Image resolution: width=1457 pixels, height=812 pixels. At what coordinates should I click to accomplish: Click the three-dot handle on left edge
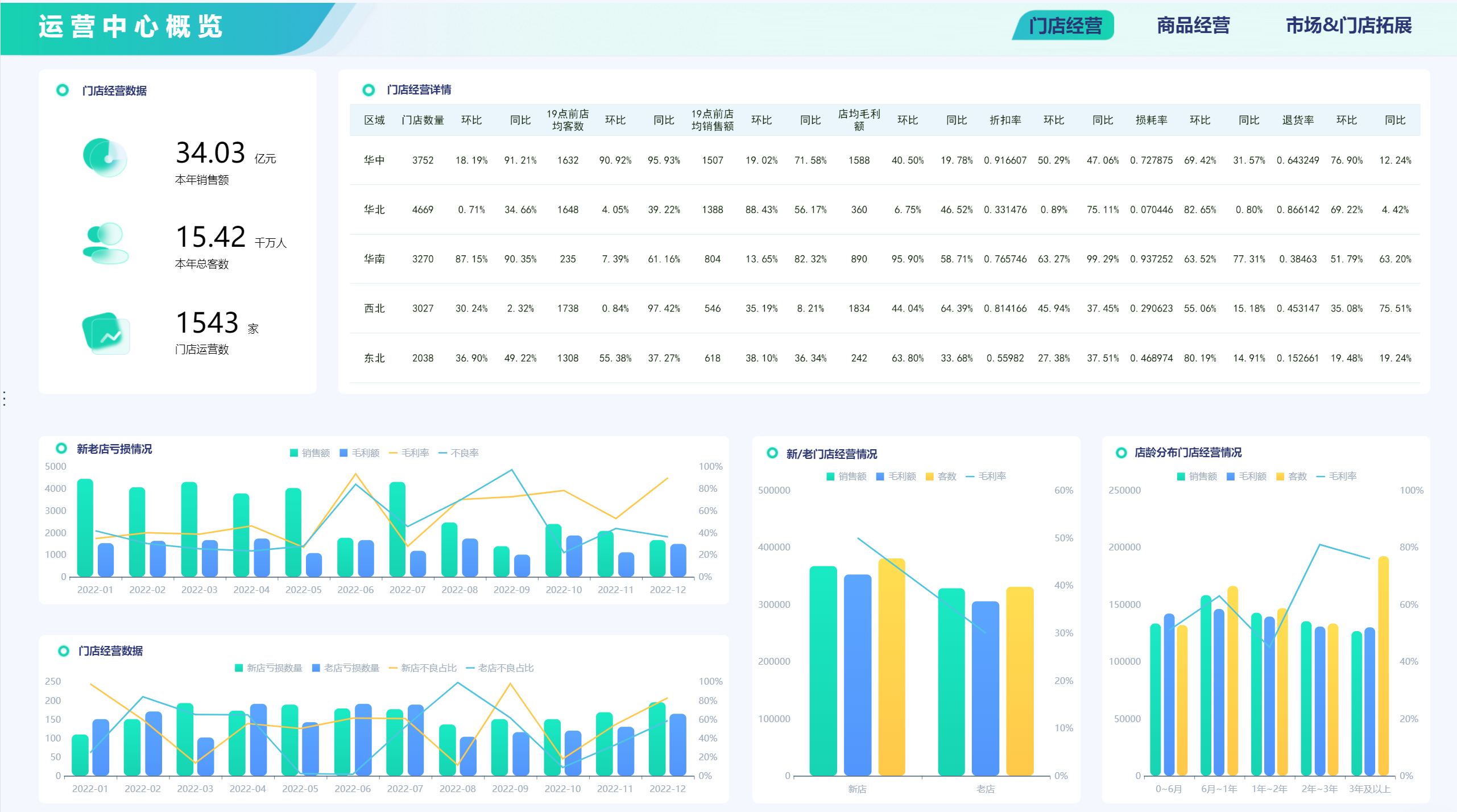[x=5, y=398]
